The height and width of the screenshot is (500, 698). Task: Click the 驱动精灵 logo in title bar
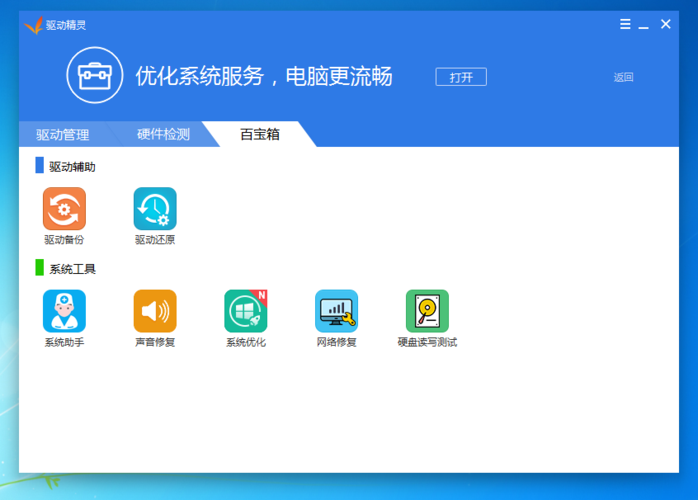(33, 25)
